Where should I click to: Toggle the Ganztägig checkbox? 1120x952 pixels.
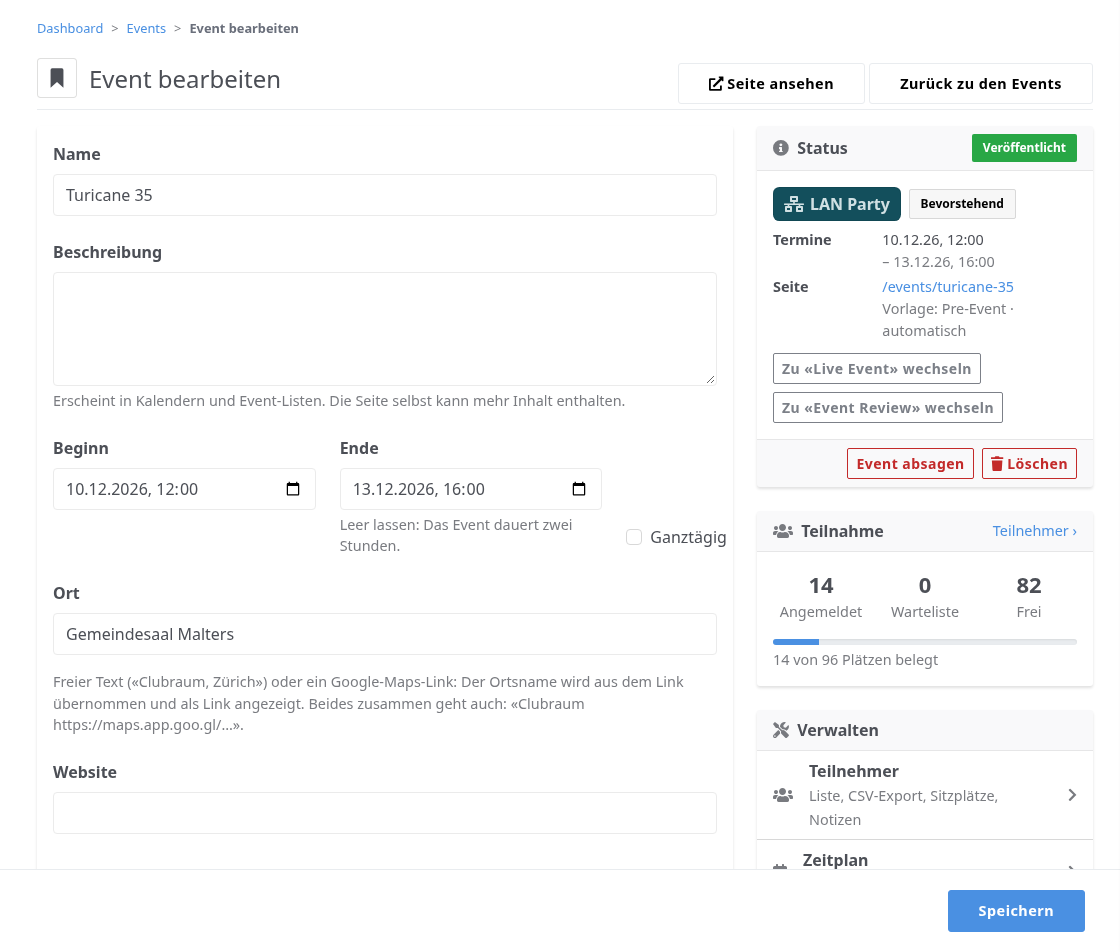click(x=634, y=537)
